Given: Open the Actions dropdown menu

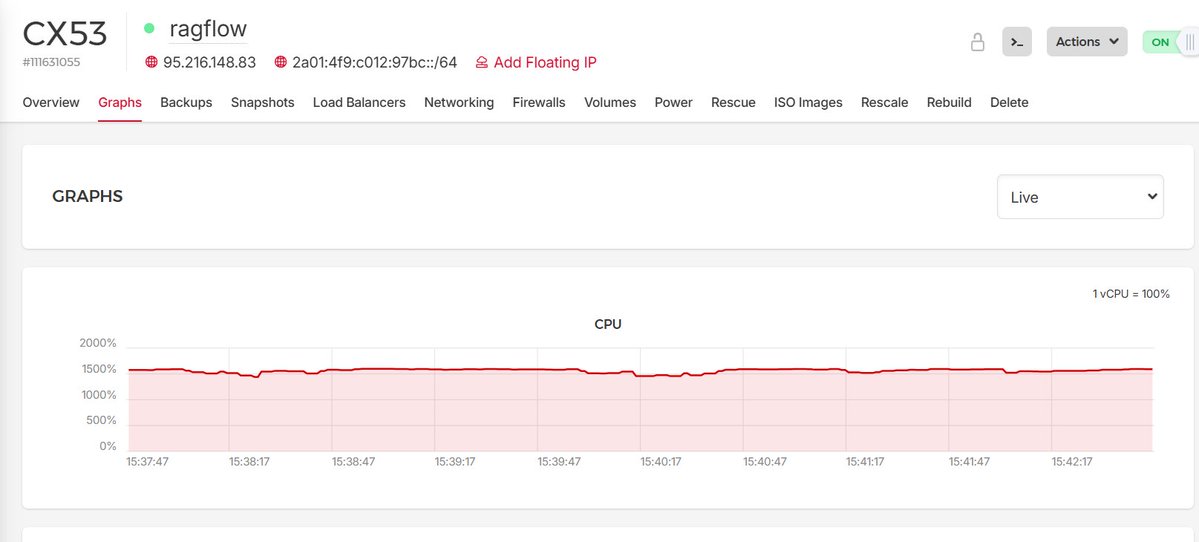Looking at the screenshot, I should click(x=1087, y=42).
